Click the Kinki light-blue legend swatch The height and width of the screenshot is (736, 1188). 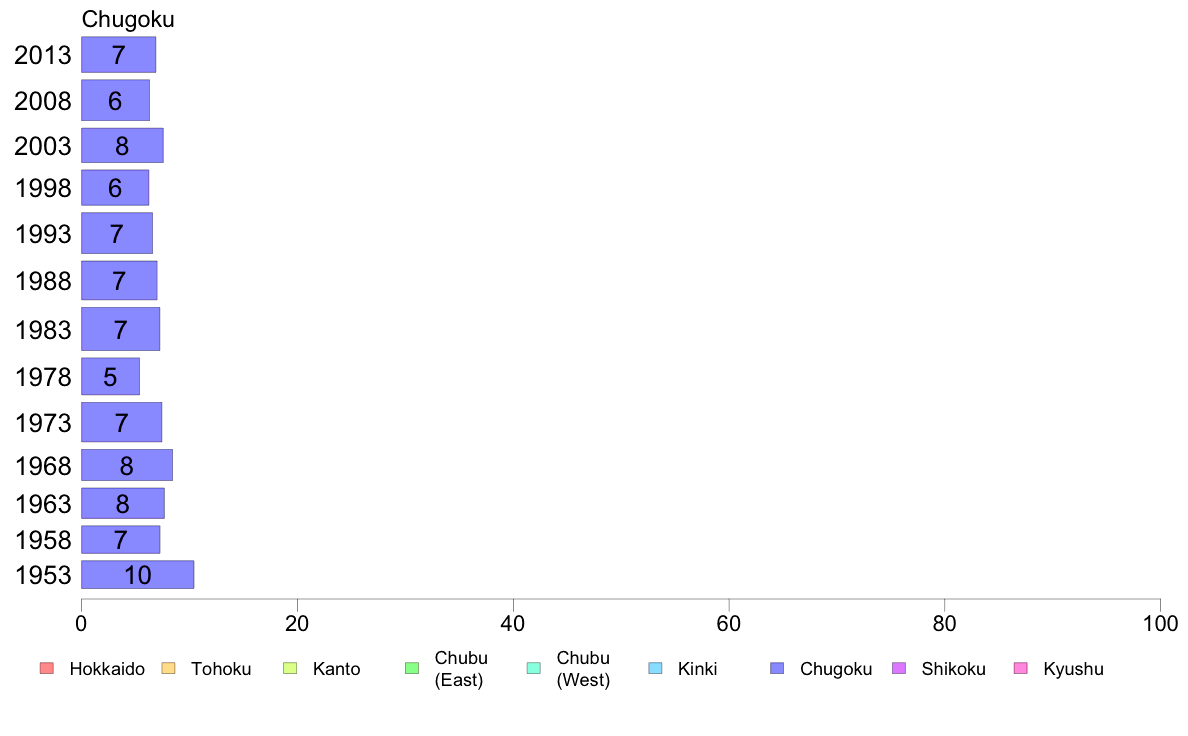tap(655, 668)
